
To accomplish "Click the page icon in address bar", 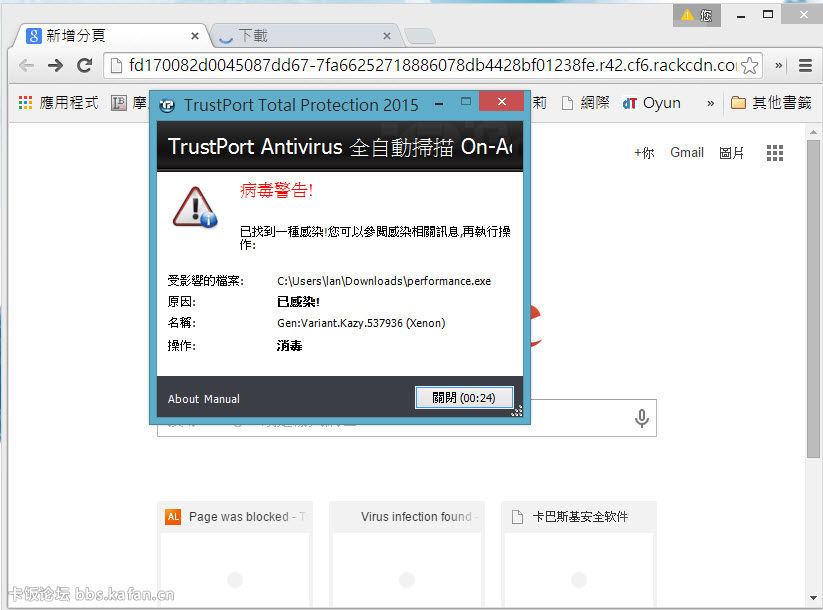I will (x=117, y=65).
